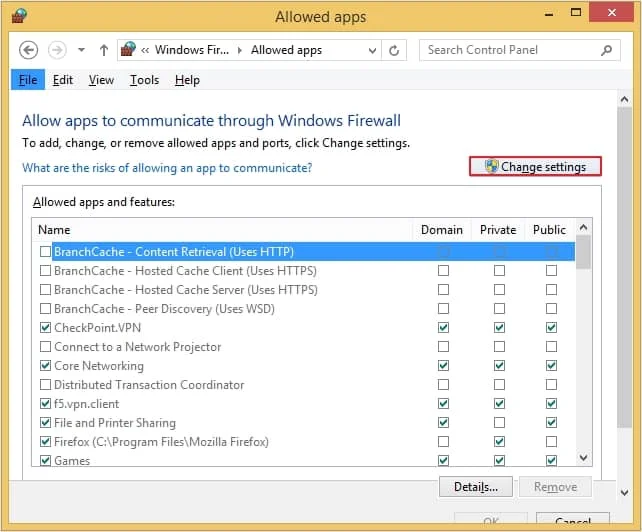Expand the address bar history dropdown
This screenshot has width=642, height=532.
pos(372,50)
